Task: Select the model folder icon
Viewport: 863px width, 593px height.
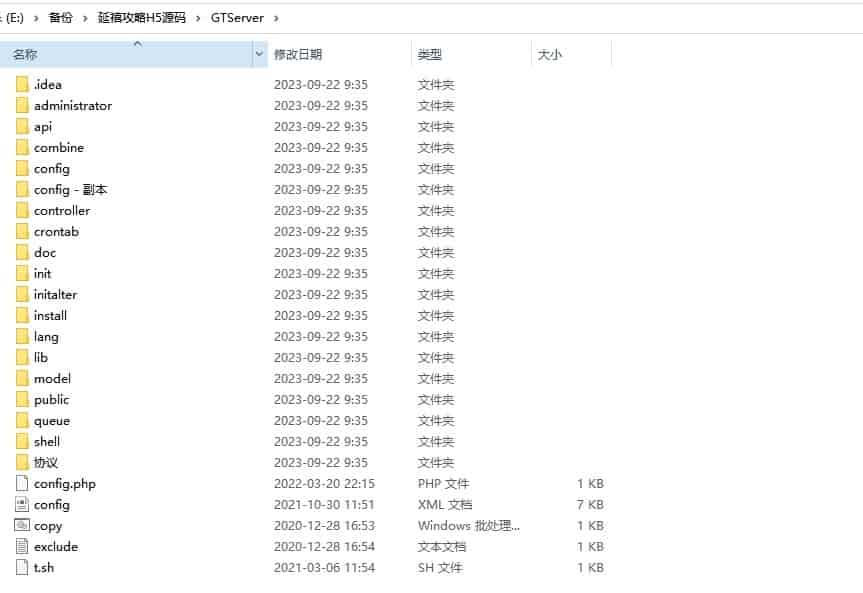Action: tap(22, 378)
